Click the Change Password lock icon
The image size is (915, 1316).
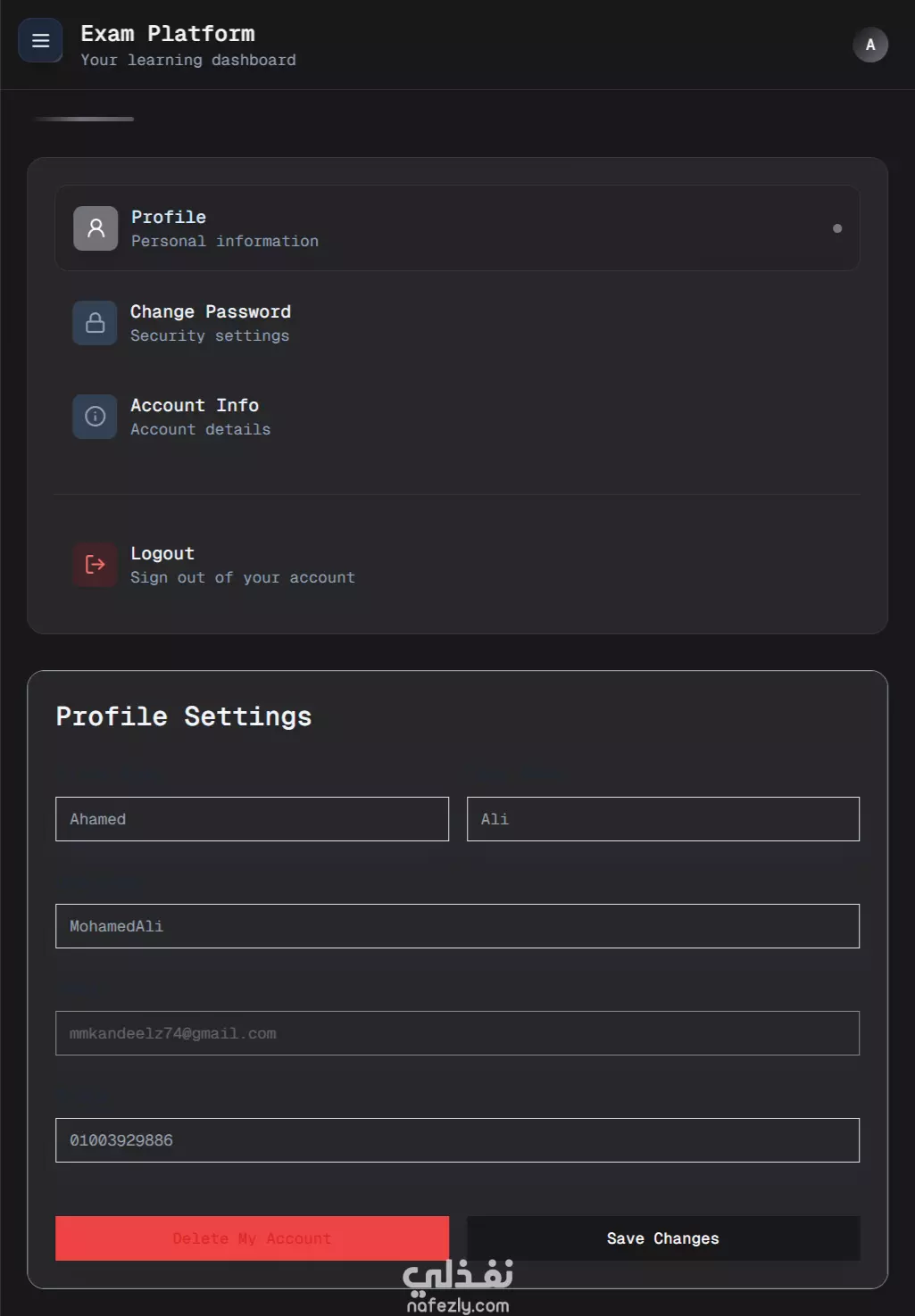point(95,323)
